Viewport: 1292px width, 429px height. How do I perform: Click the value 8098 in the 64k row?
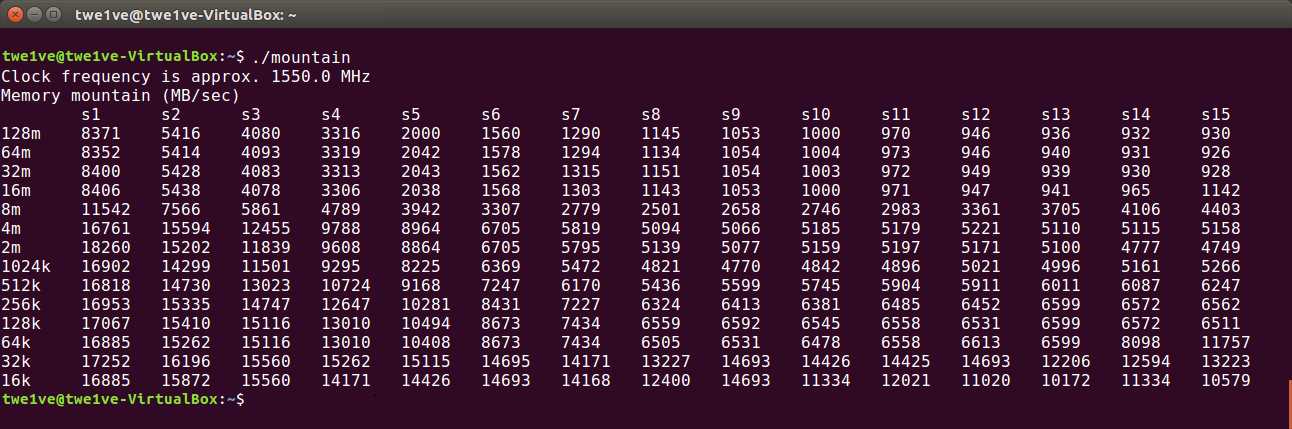coord(1141,342)
